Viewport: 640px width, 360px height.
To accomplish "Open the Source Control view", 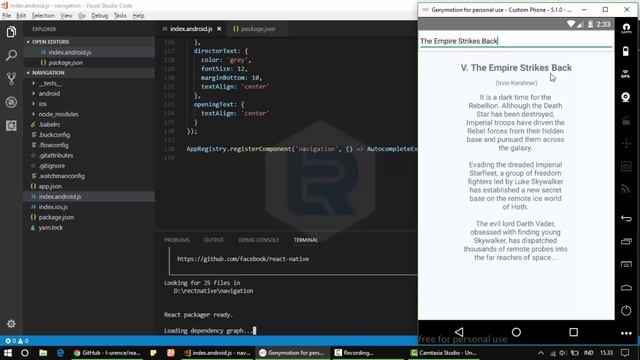I will 11,79.
